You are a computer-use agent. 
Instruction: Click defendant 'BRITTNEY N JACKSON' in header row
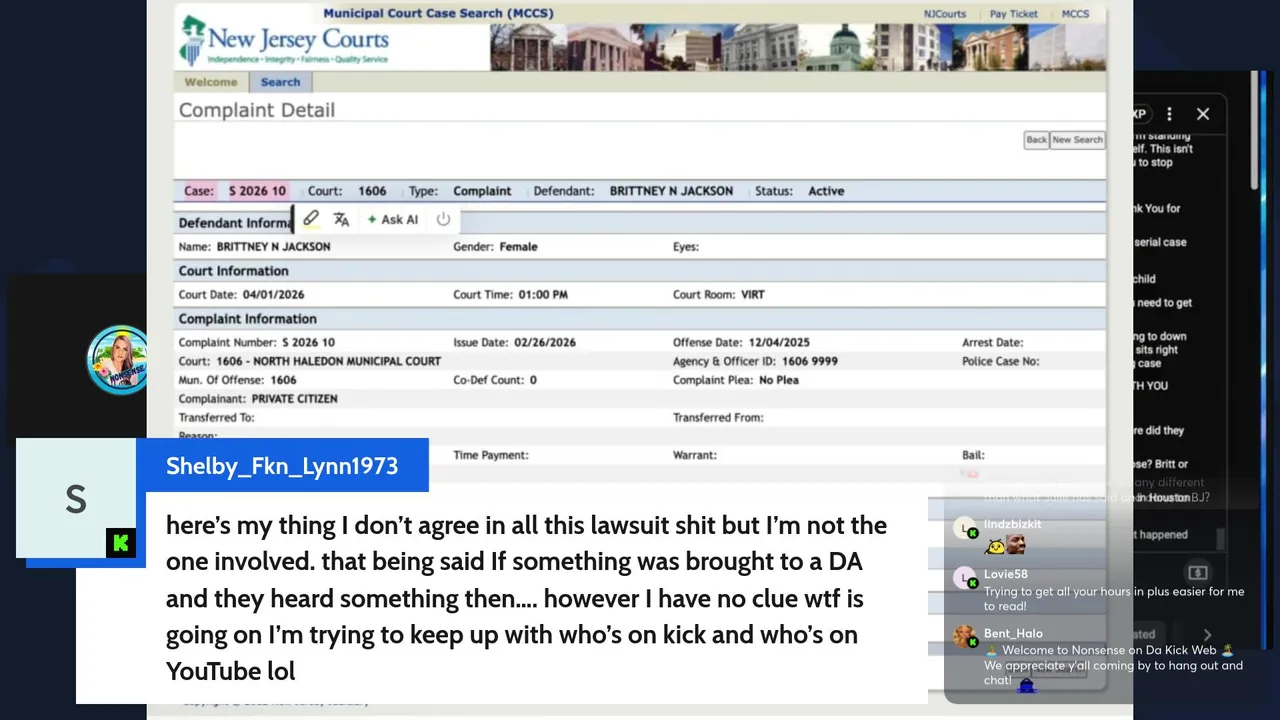pyautogui.click(x=671, y=191)
